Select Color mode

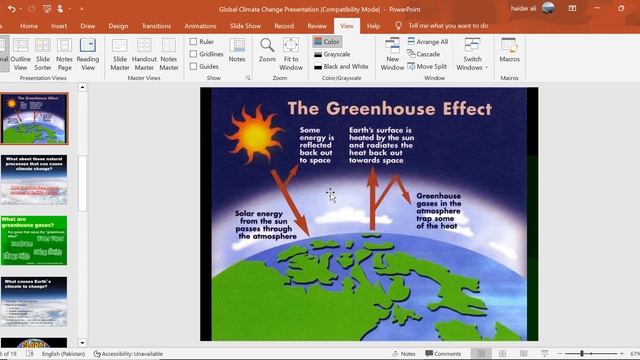327,42
